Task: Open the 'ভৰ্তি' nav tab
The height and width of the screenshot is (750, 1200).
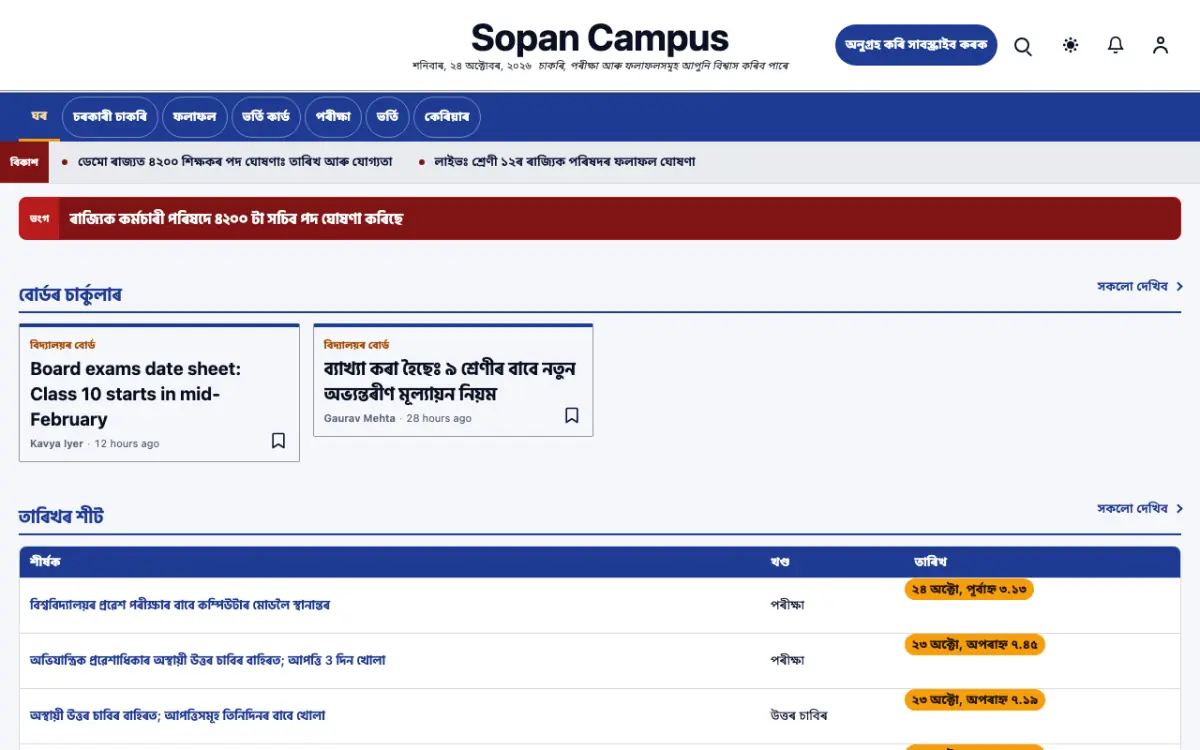Action: [x=387, y=117]
